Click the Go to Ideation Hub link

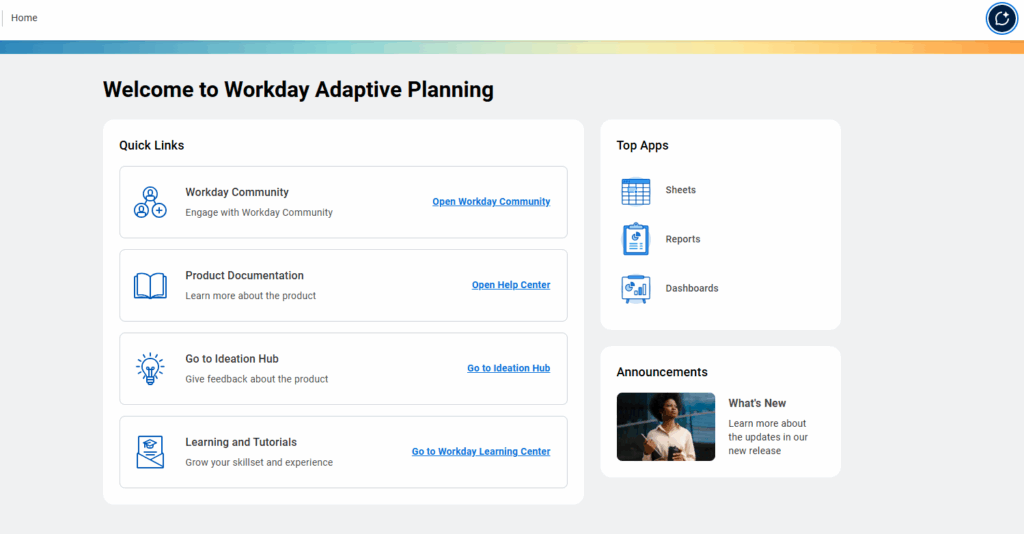pos(508,368)
